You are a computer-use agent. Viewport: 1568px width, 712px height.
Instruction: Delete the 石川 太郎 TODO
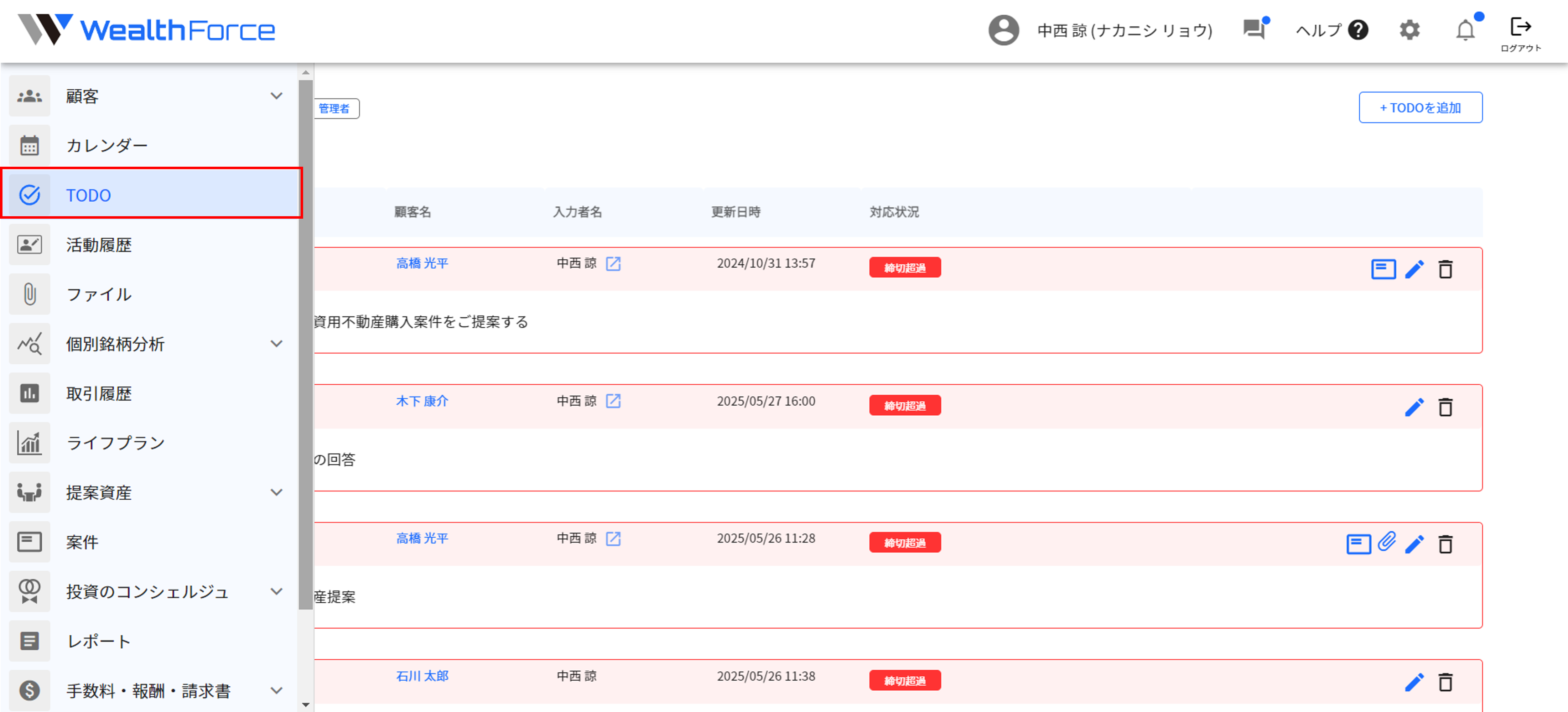[x=1446, y=682]
